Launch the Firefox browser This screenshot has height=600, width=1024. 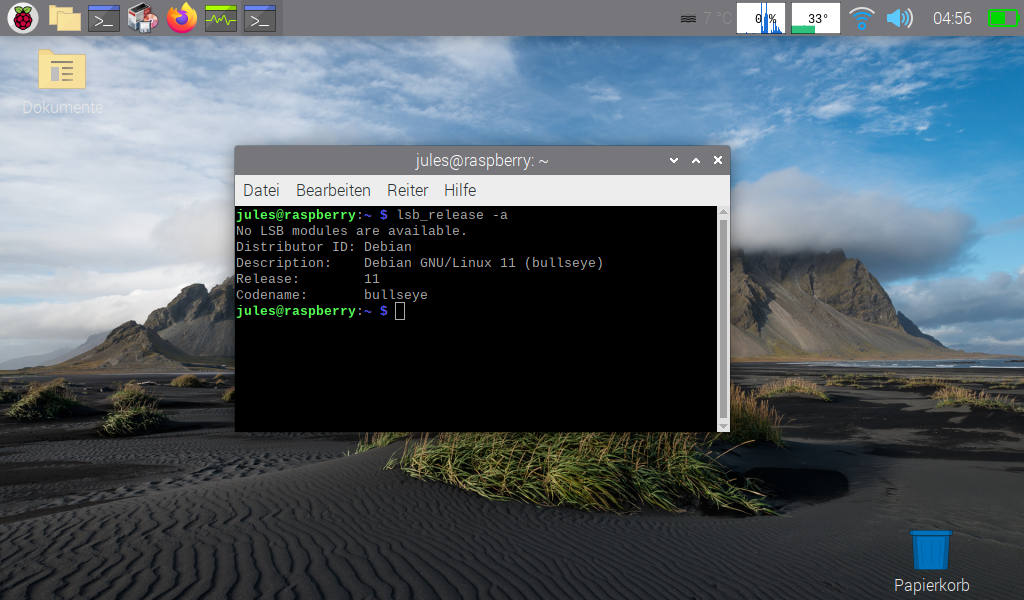click(182, 18)
